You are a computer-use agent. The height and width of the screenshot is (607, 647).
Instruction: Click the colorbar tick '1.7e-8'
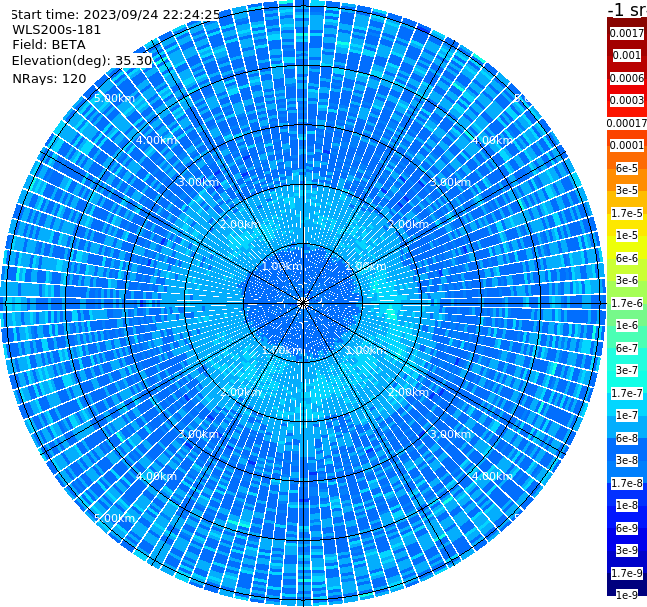coord(627,483)
